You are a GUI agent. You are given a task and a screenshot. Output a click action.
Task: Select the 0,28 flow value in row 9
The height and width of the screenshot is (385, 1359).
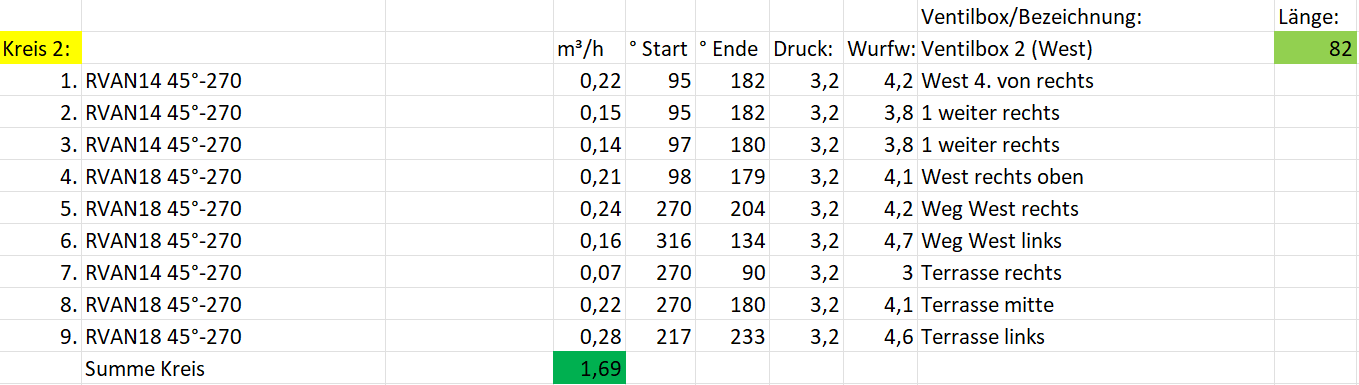pyautogui.click(x=589, y=336)
